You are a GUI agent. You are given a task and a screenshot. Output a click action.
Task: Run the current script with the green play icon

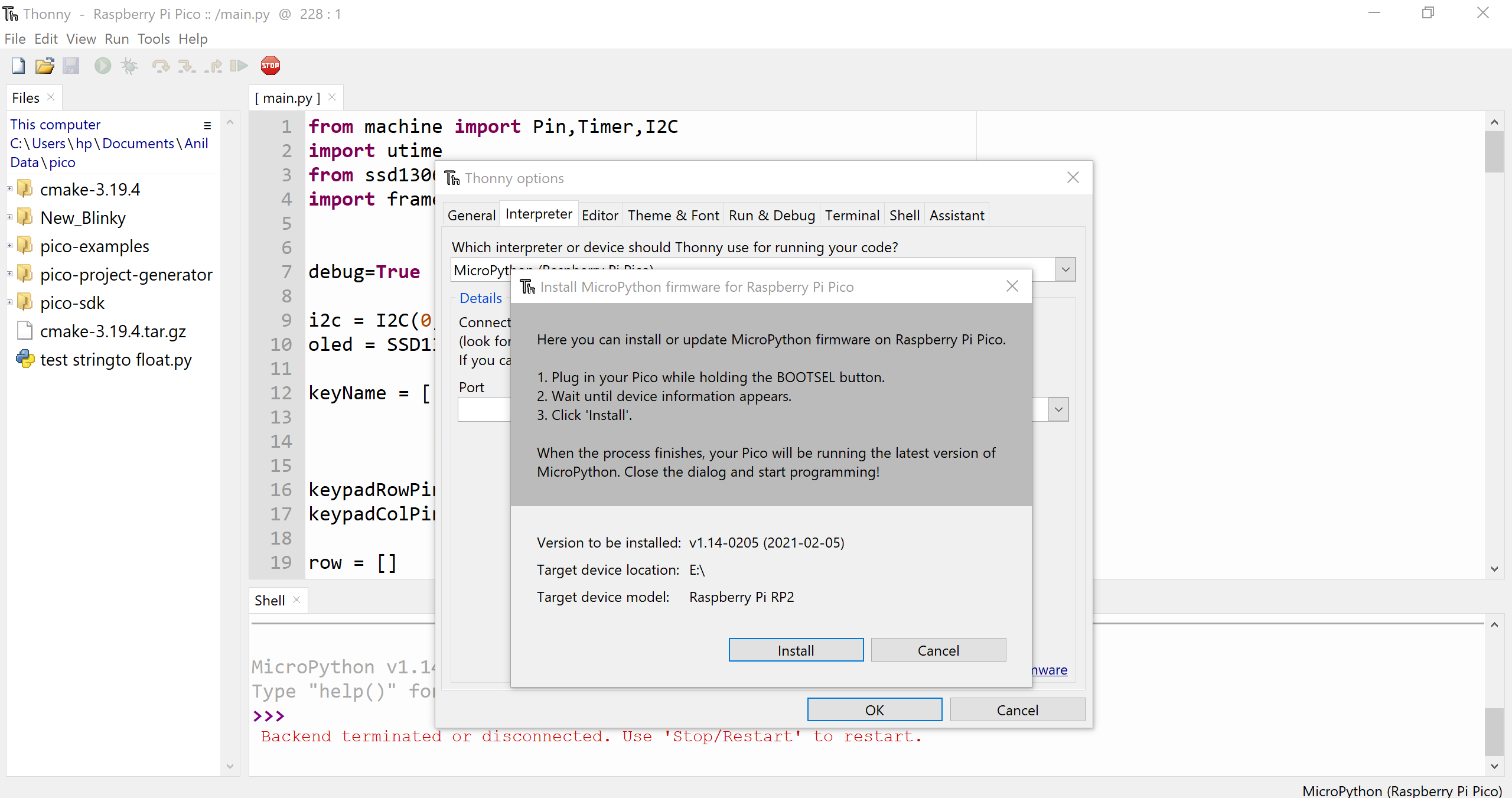coord(102,66)
